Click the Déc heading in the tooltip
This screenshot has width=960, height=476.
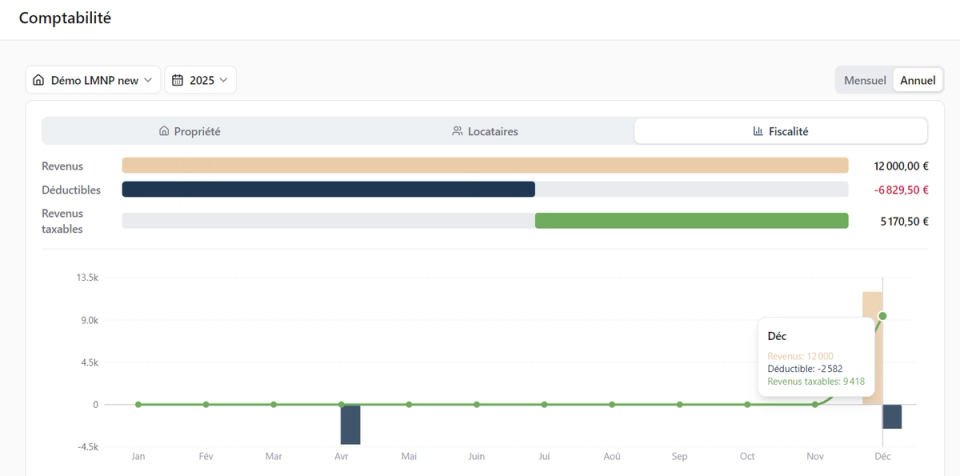pyautogui.click(x=777, y=336)
